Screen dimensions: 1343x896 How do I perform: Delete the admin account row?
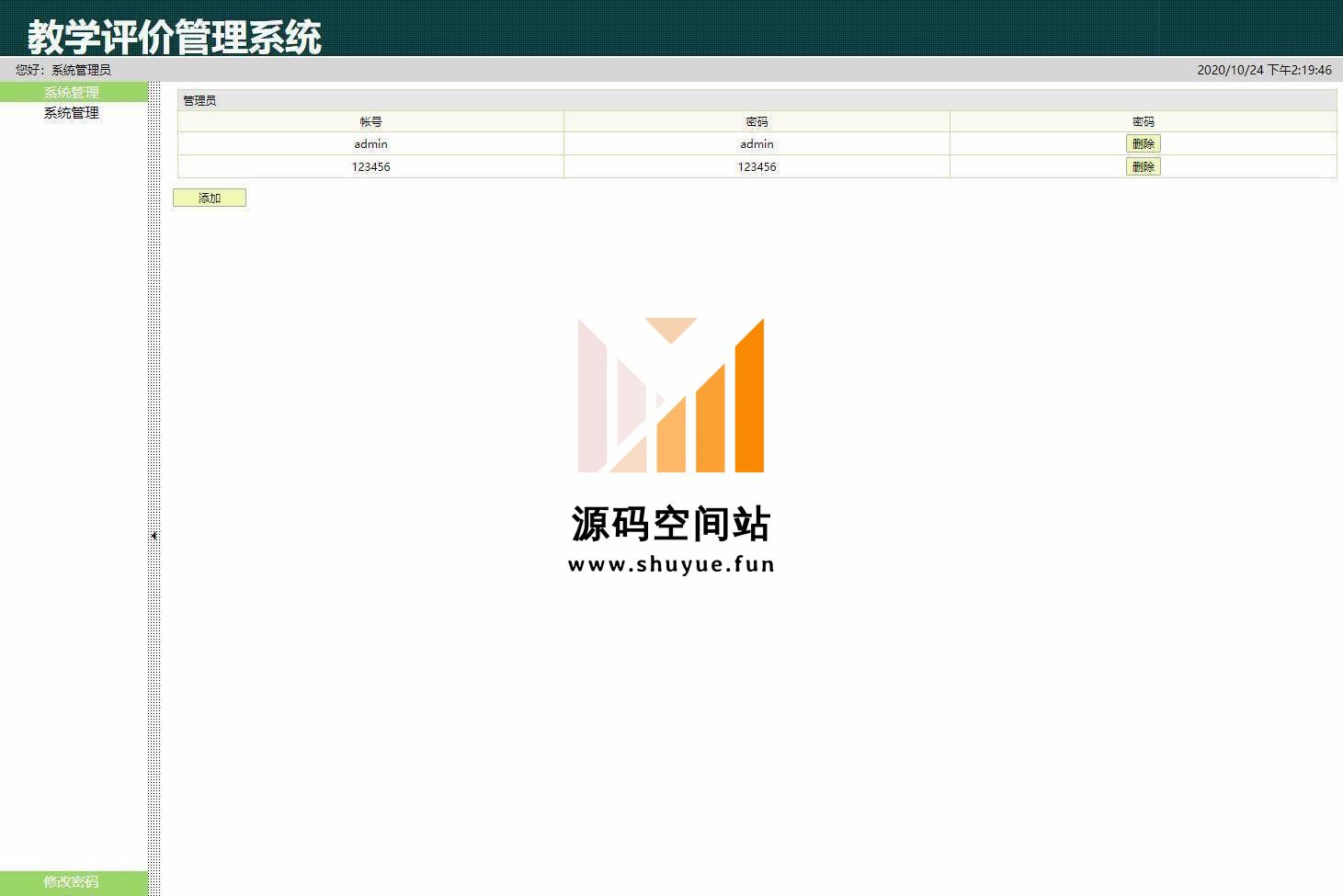(1143, 143)
